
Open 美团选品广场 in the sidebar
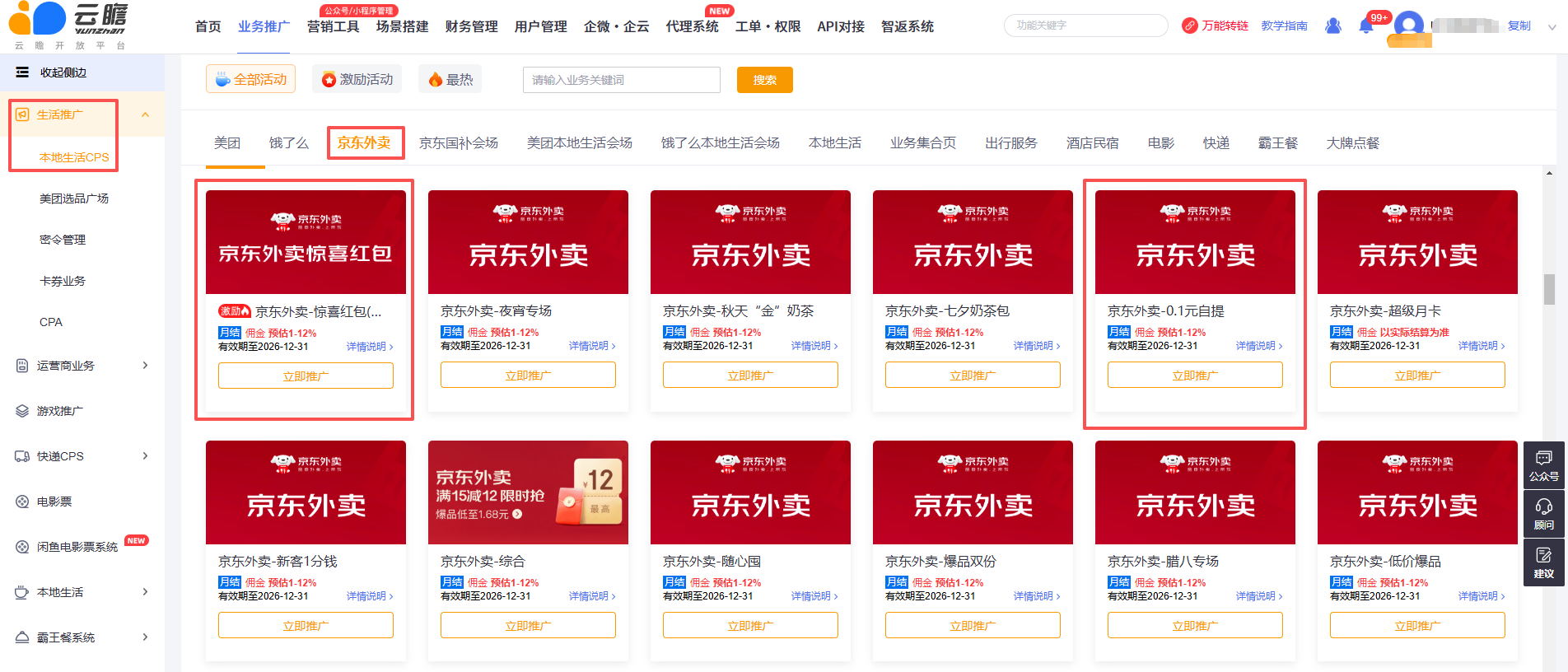pyautogui.click(x=74, y=198)
